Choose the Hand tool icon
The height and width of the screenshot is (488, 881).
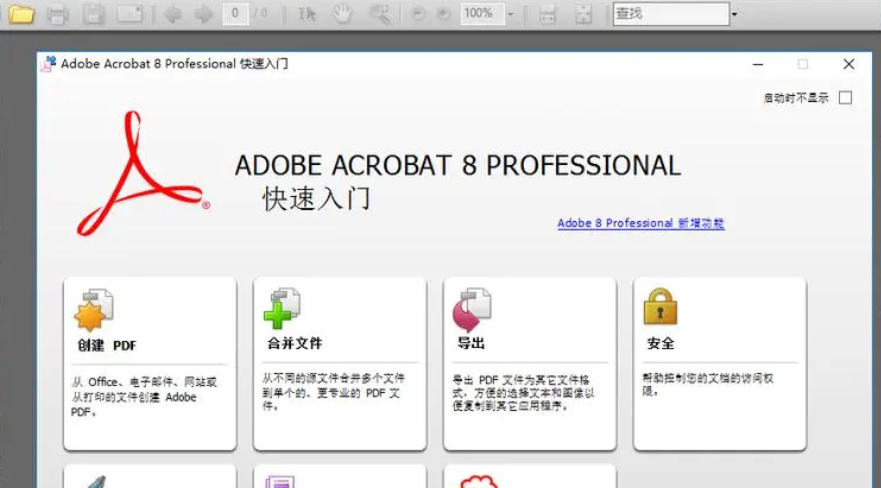[x=342, y=14]
